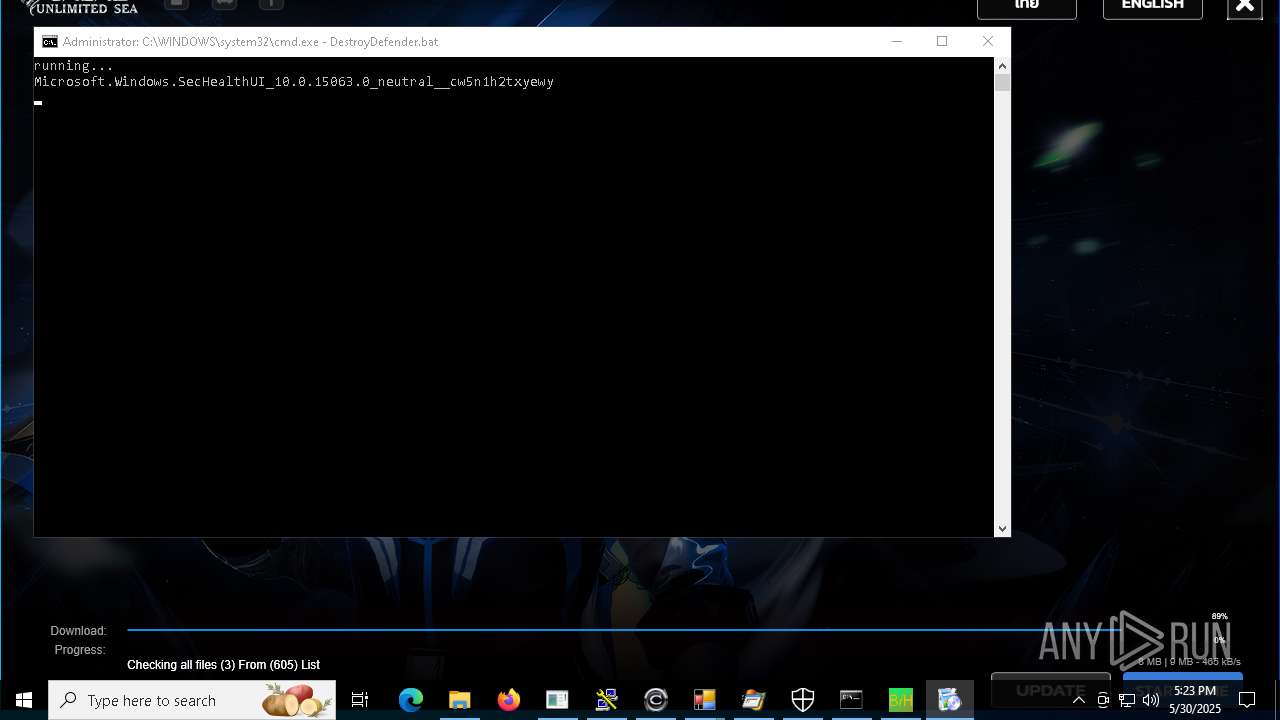
Task: Click the Unlimited Sea logo
Action: [82, 7]
